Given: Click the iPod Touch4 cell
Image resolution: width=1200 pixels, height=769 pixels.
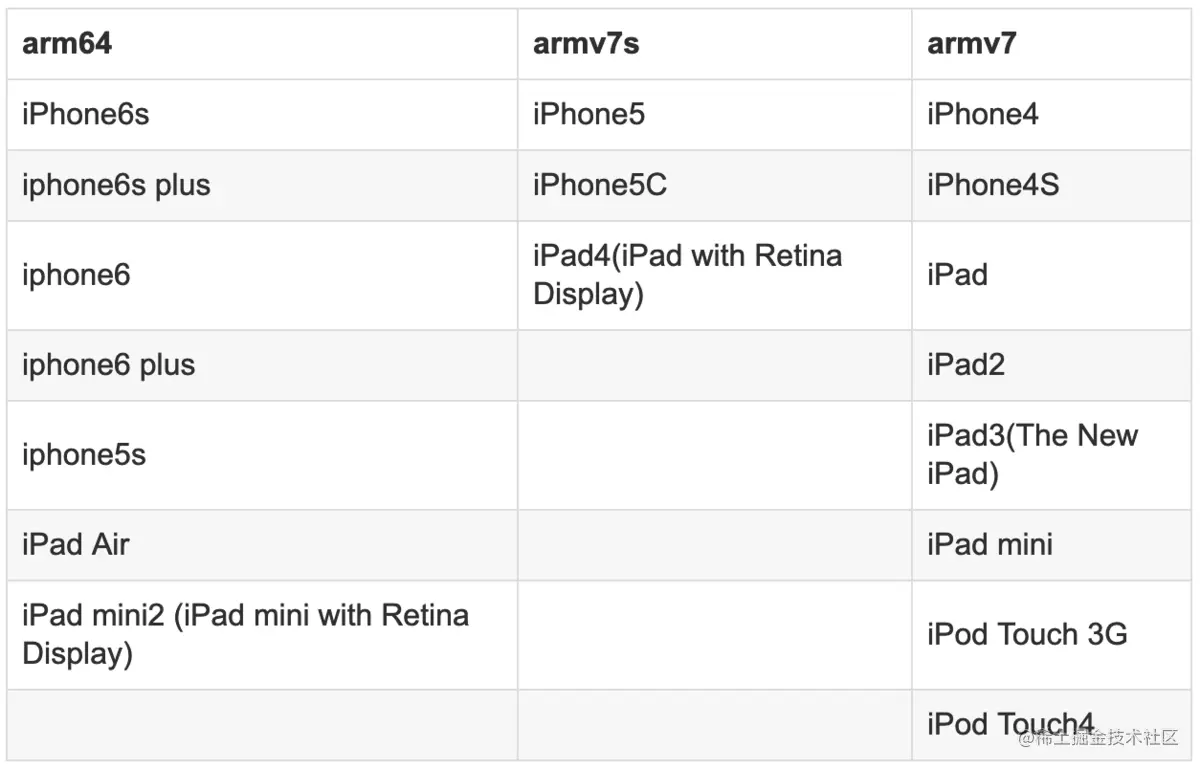Looking at the screenshot, I should pos(1010,724).
